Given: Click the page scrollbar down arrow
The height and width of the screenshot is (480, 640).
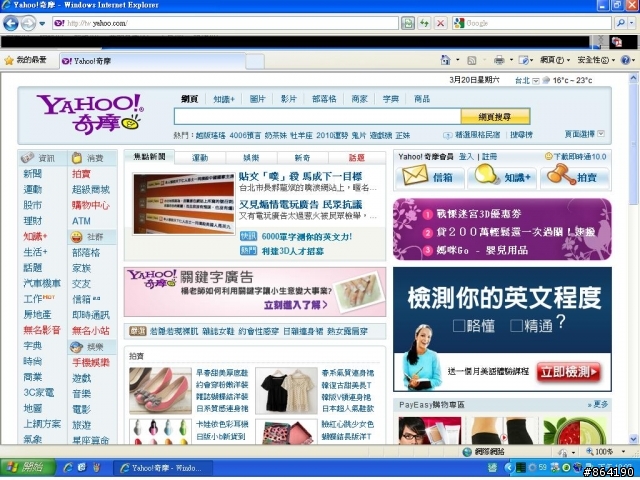Looking at the screenshot, I should (633, 439).
